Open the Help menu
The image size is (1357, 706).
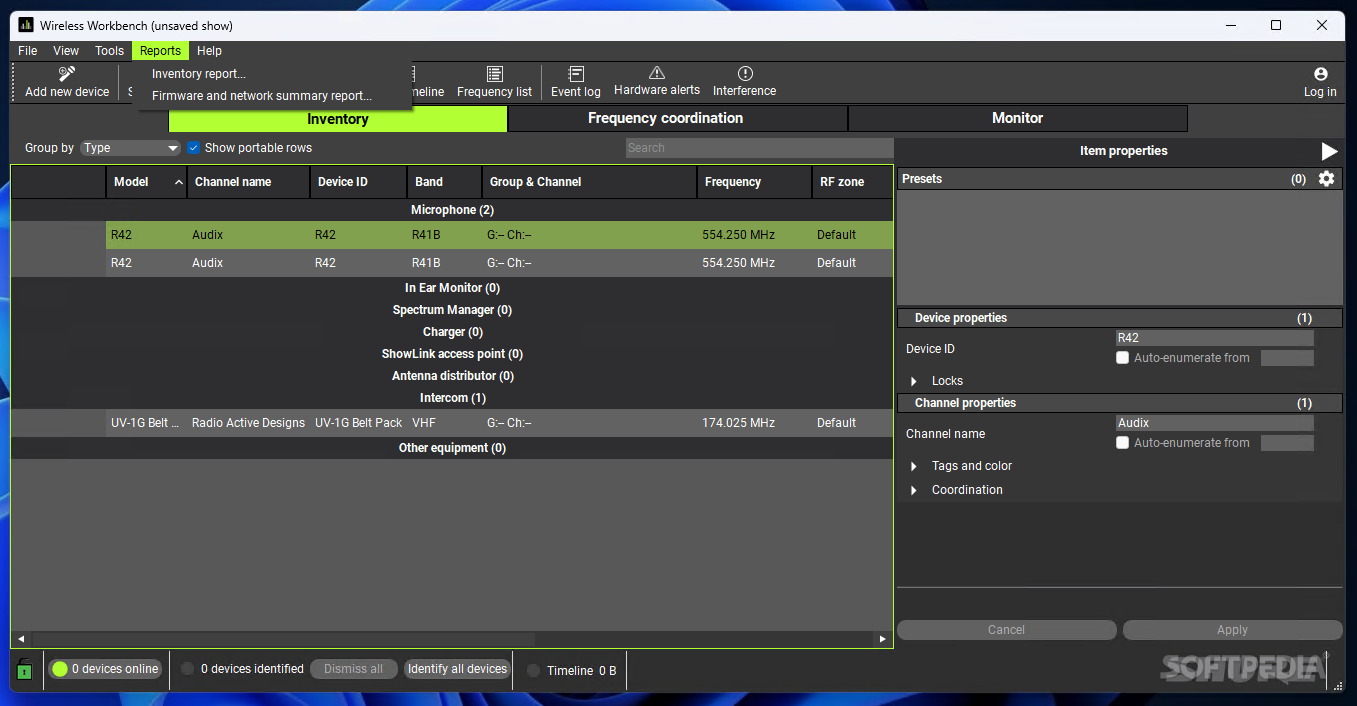coord(209,51)
